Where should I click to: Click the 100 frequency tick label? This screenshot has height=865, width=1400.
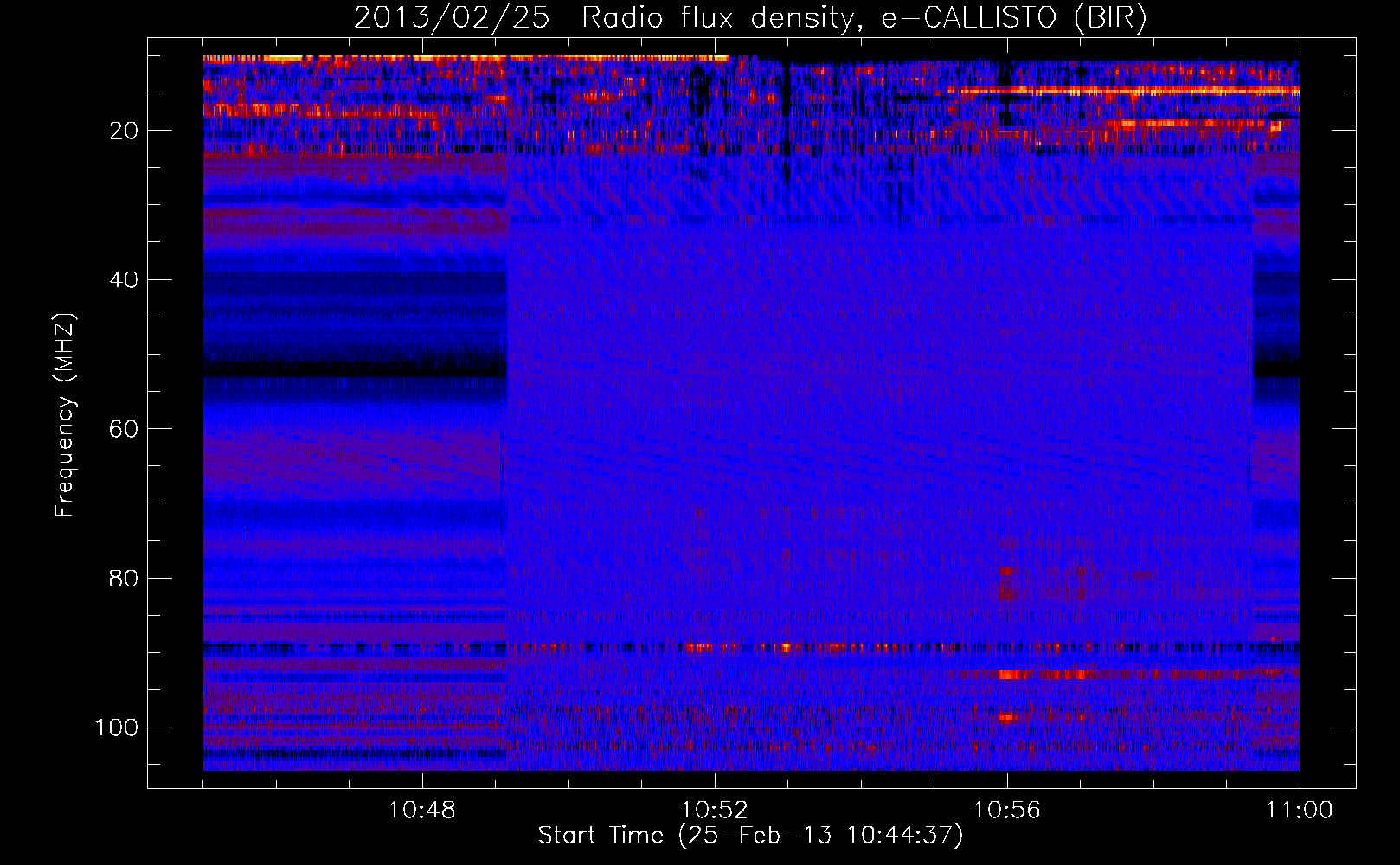coord(117,727)
